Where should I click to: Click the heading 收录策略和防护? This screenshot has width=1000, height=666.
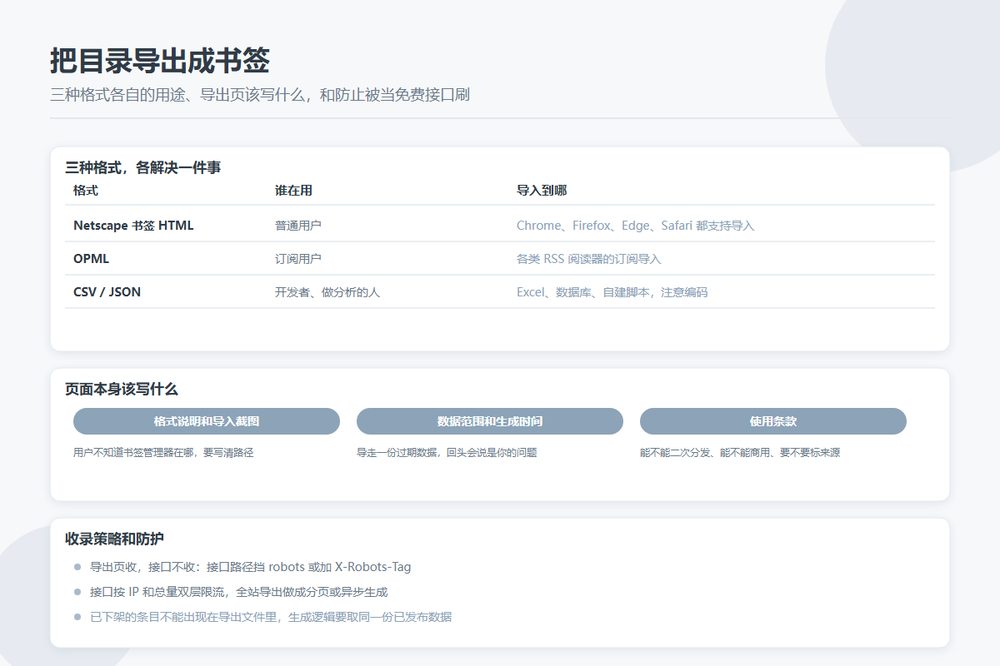click(x=114, y=539)
